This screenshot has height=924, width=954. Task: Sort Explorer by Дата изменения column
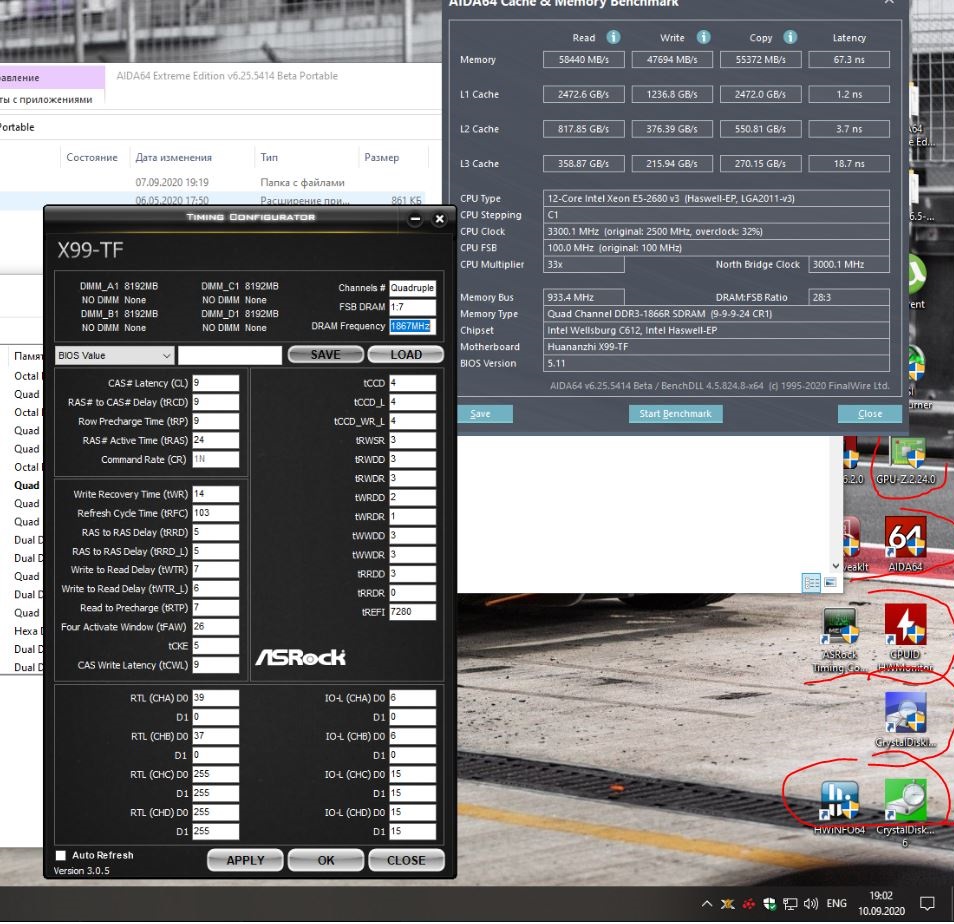click(173, 158)
